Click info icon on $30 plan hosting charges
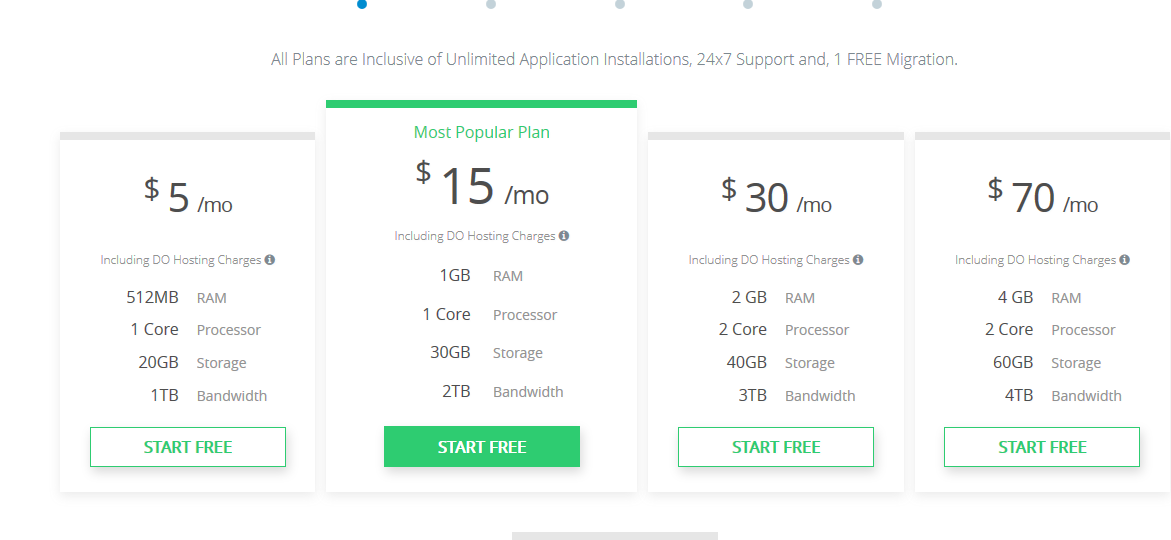Viewport: 1171px width, 540px height. click(x=858, y=260)
